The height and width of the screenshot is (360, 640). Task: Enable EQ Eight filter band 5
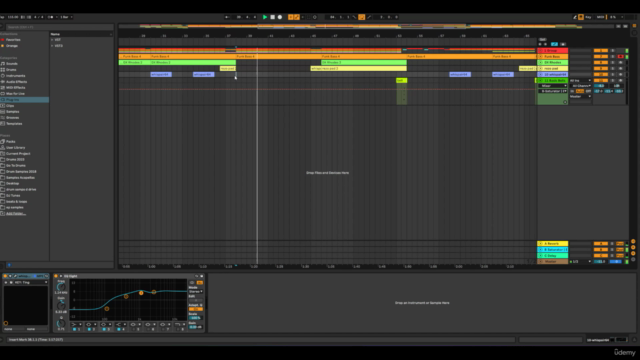coord(133,329)
